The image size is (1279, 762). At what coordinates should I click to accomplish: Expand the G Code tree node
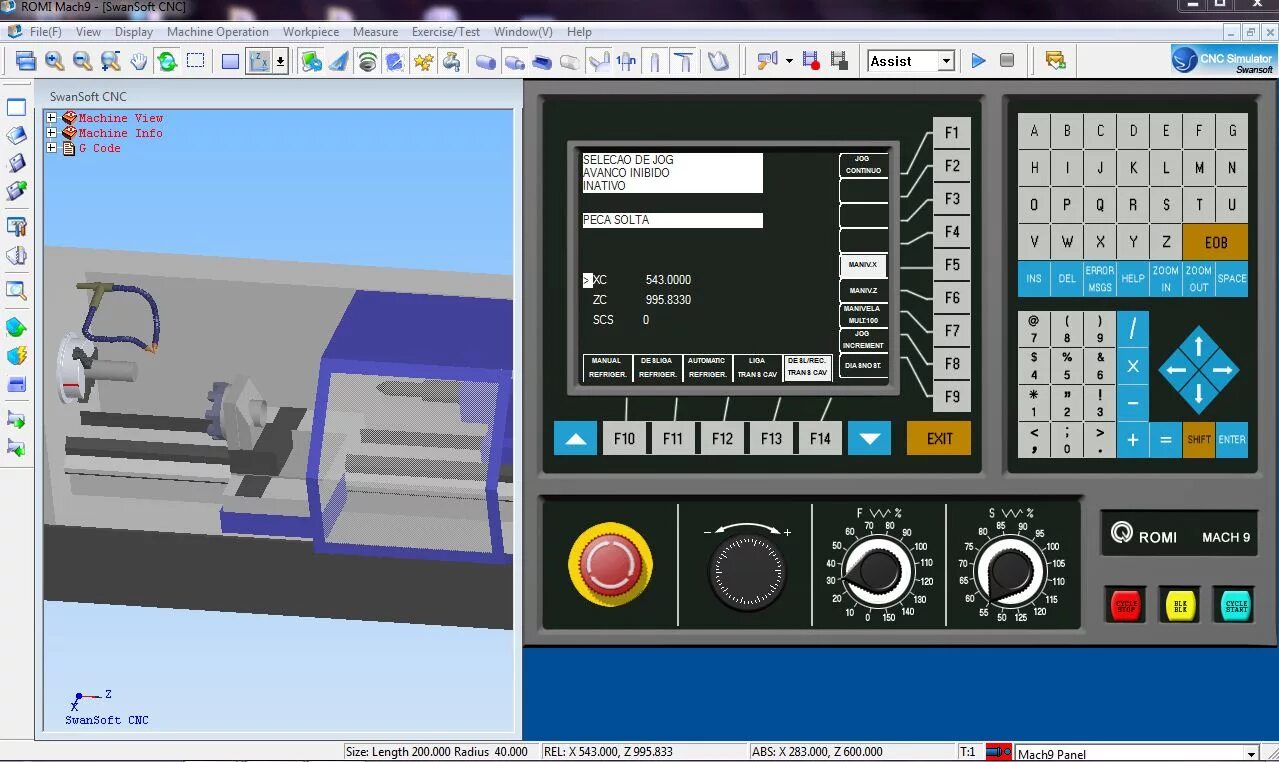[x=52, y=148]
